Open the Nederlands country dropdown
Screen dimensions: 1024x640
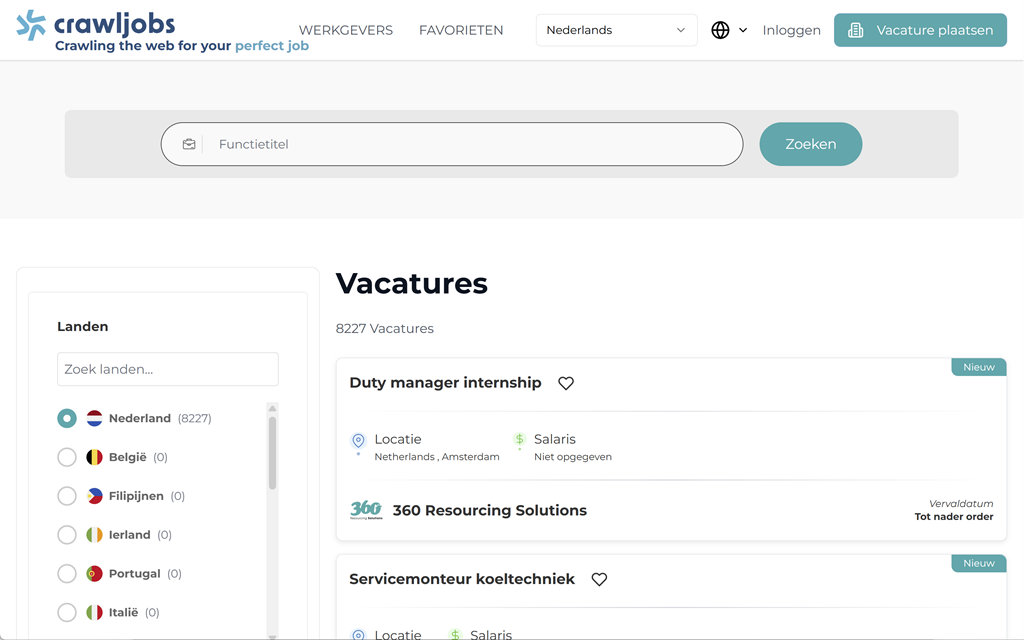click(x=616, y=30)
